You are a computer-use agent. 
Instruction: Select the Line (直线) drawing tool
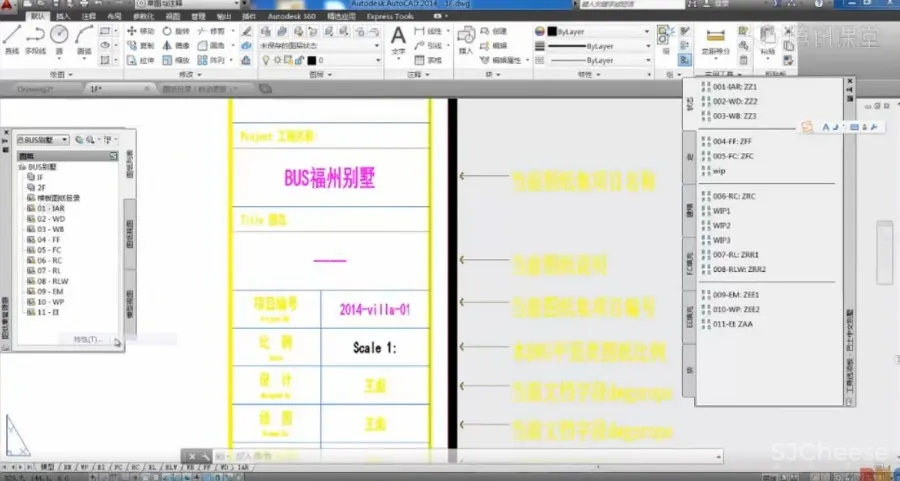click(12, 38)
